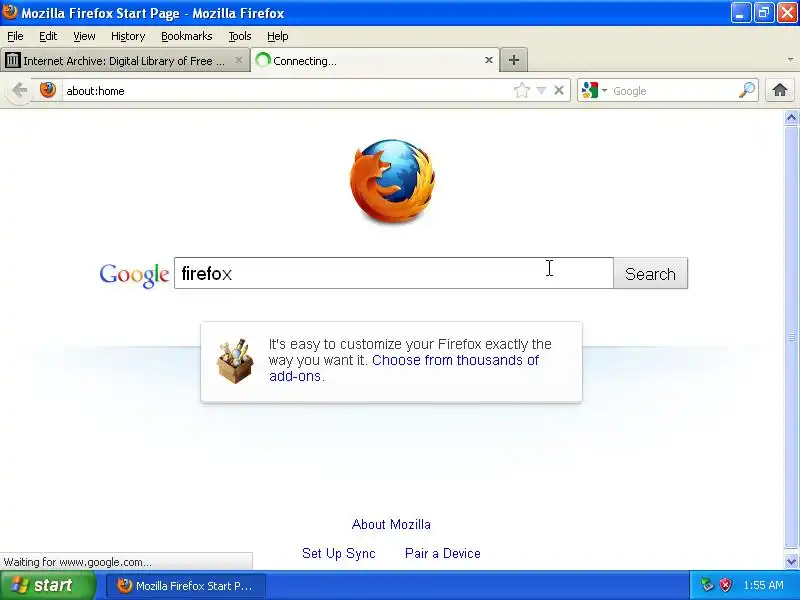Click the vertical scrollbar thumb

791,337
